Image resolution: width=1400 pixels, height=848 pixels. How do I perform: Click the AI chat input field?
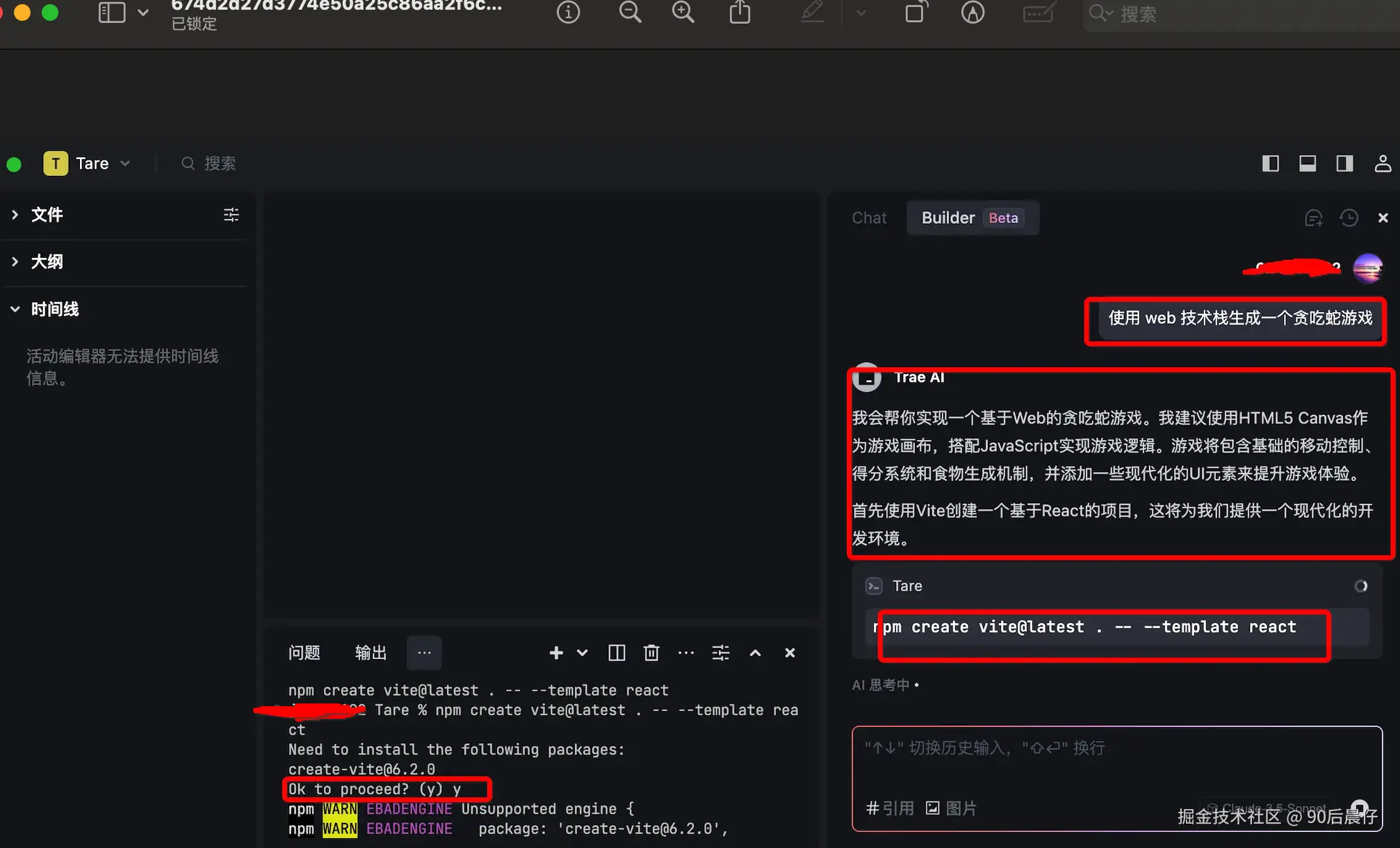pyautogui.click(x=1112, y=765)
